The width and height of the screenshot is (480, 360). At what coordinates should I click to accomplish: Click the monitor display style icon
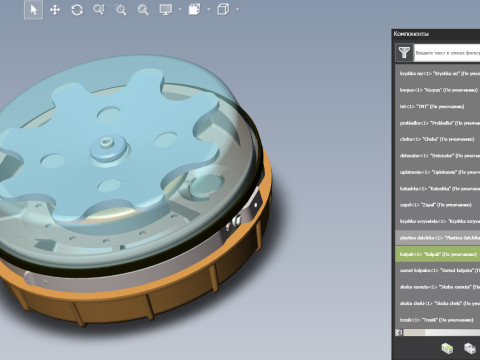pyautogui.click(x=166, y=10)
